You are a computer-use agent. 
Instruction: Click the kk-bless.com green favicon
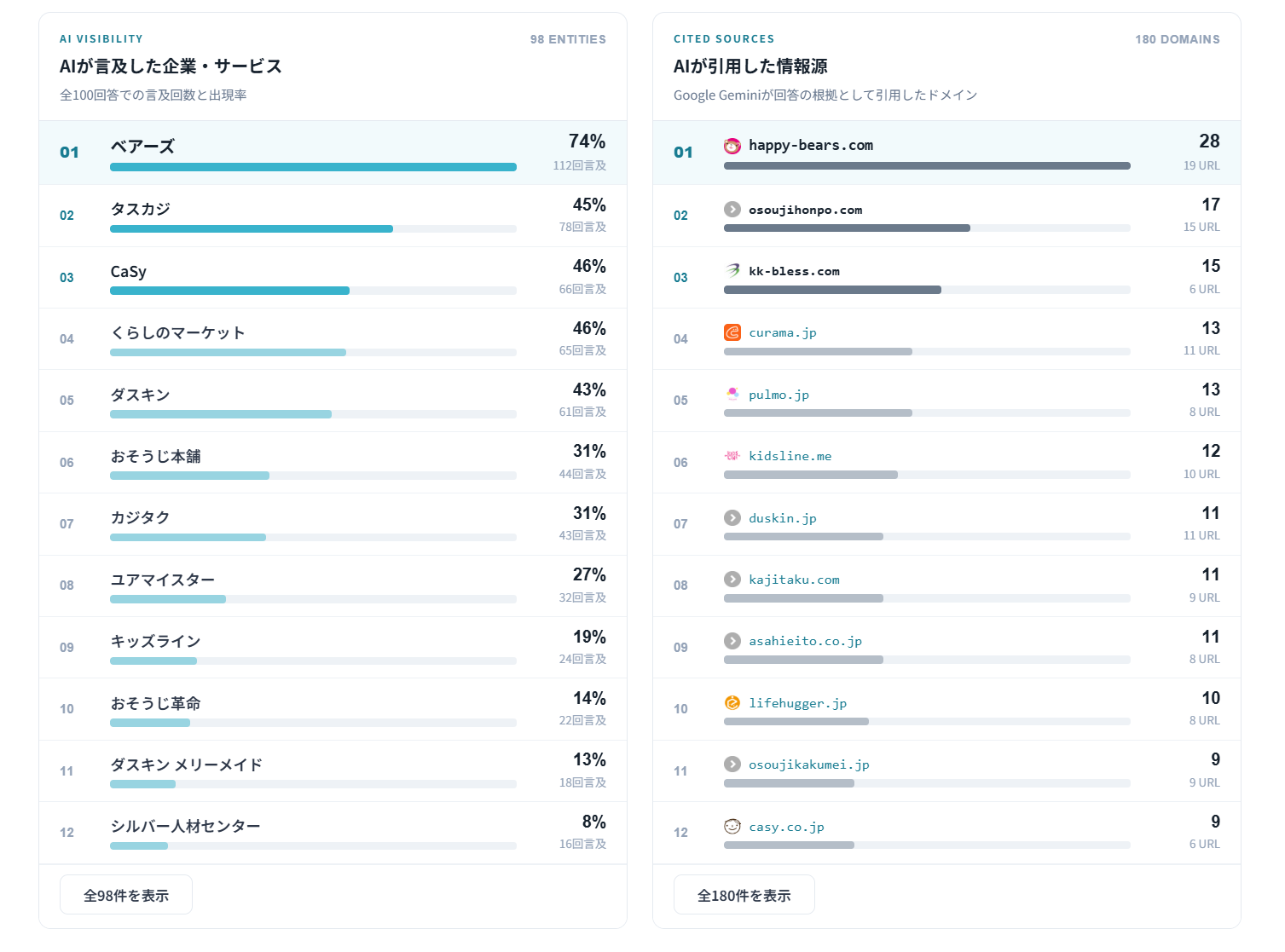pos(732,271)
